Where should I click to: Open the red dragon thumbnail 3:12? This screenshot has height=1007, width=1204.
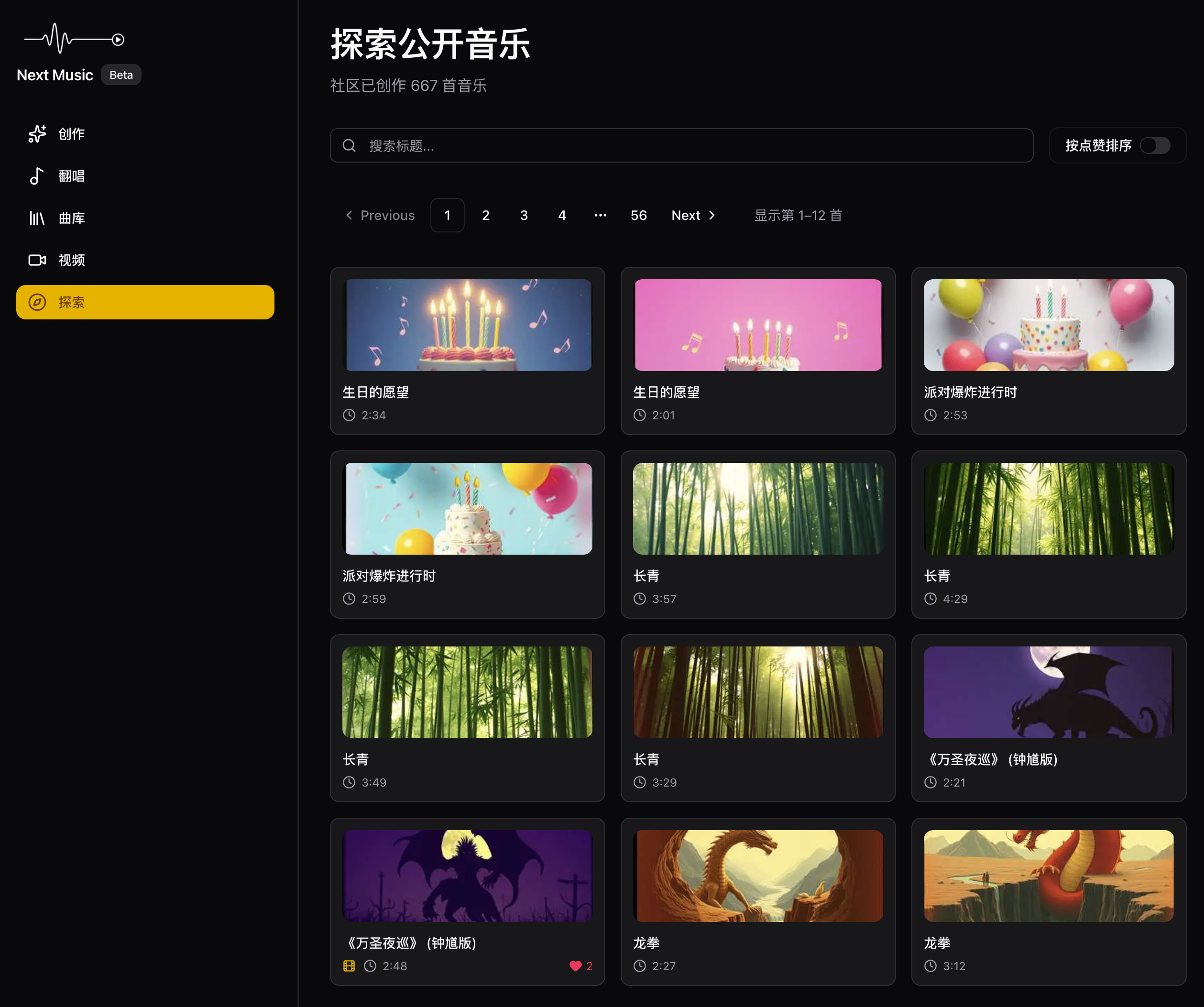click(1049, 876)
